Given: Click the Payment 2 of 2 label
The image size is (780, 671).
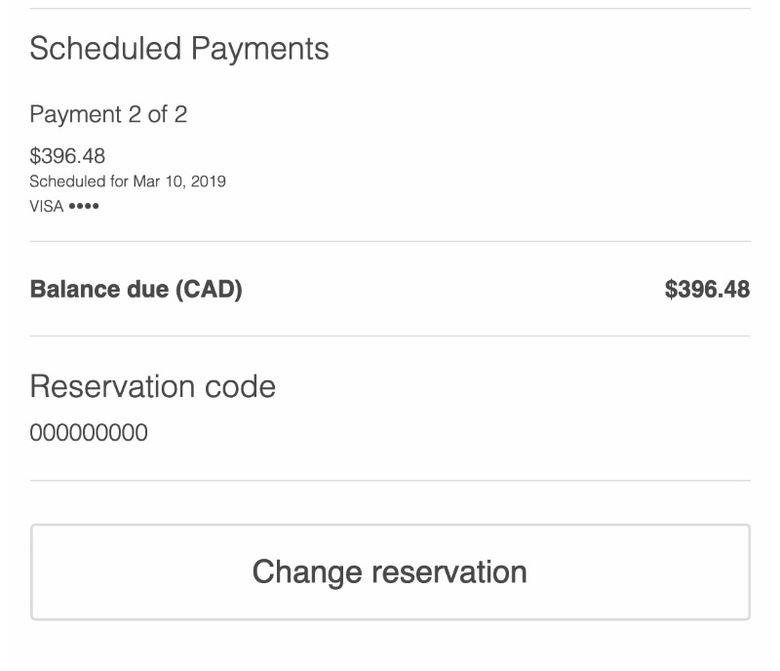Looking at the screenshot, I should coord(108,114).
